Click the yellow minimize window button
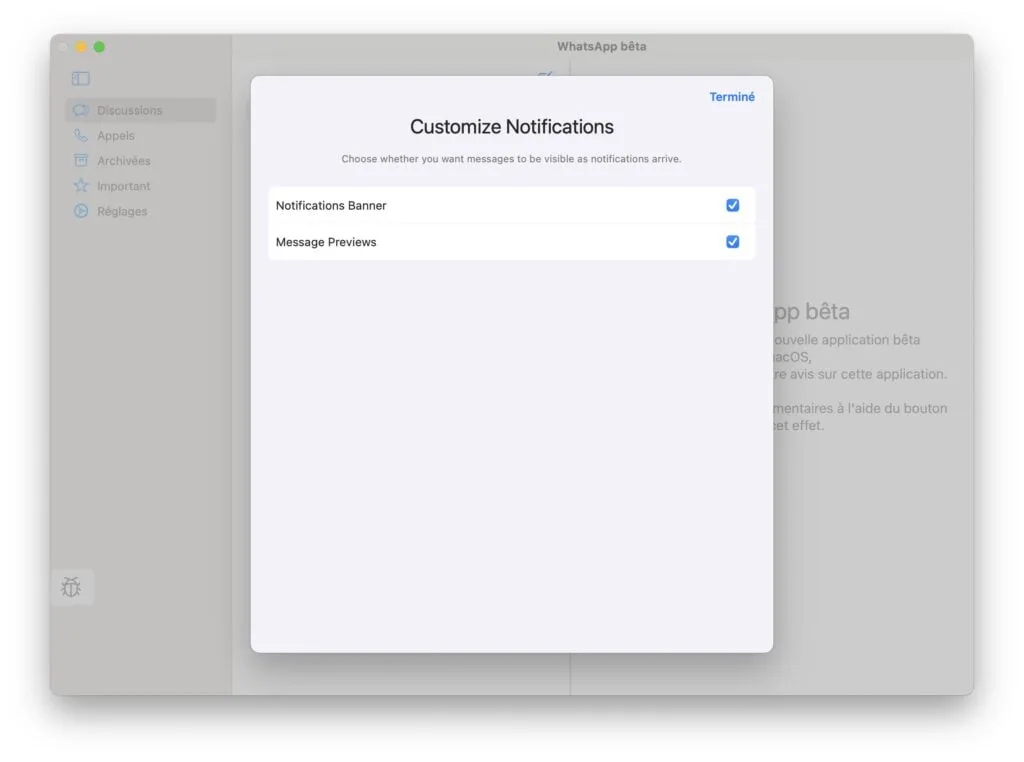This screenshot has height=762, width=1024. pos(81,47)
